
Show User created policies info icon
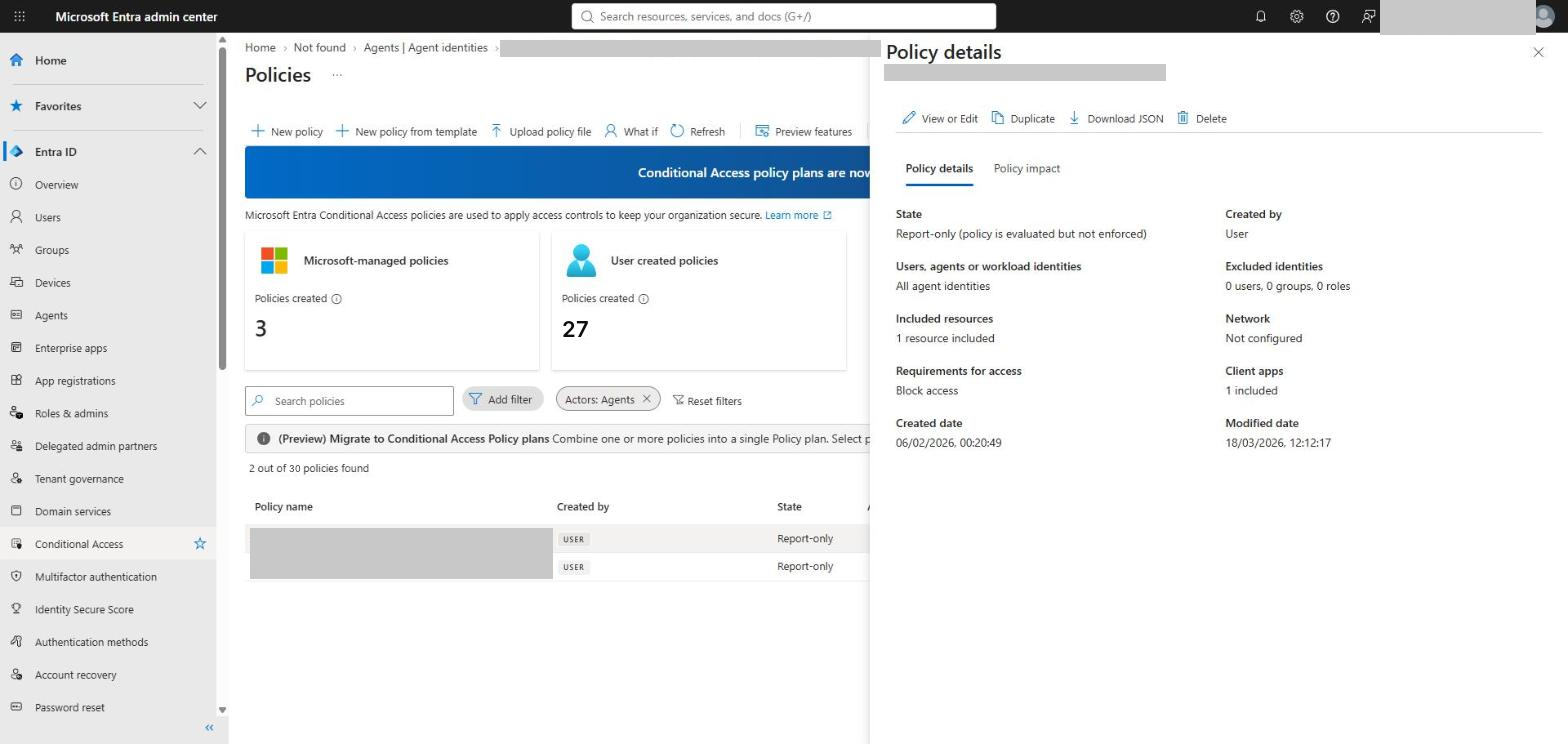(x=643, y=299)
